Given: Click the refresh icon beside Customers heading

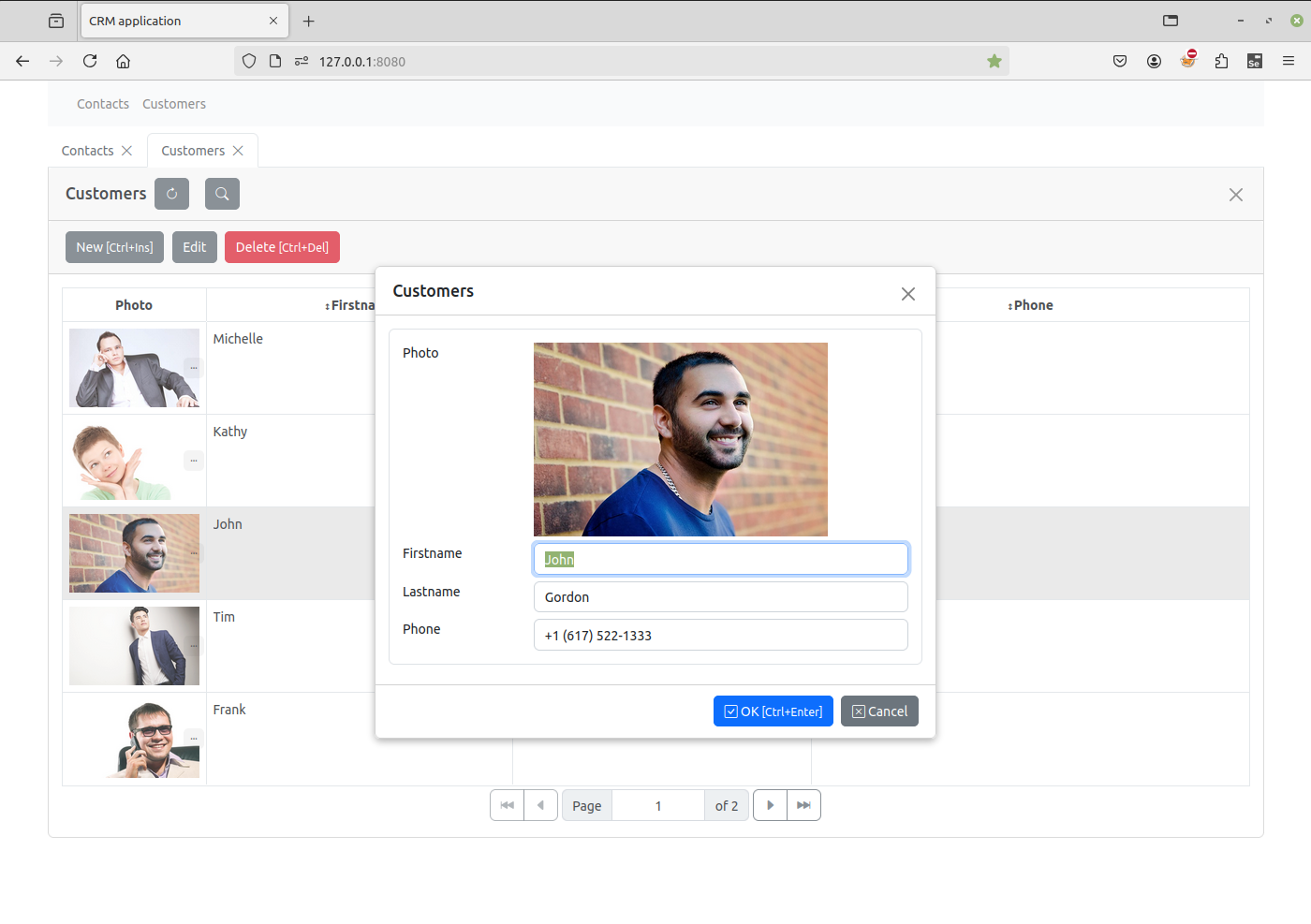Looking at the screenshot, I should tap(171, 194).
